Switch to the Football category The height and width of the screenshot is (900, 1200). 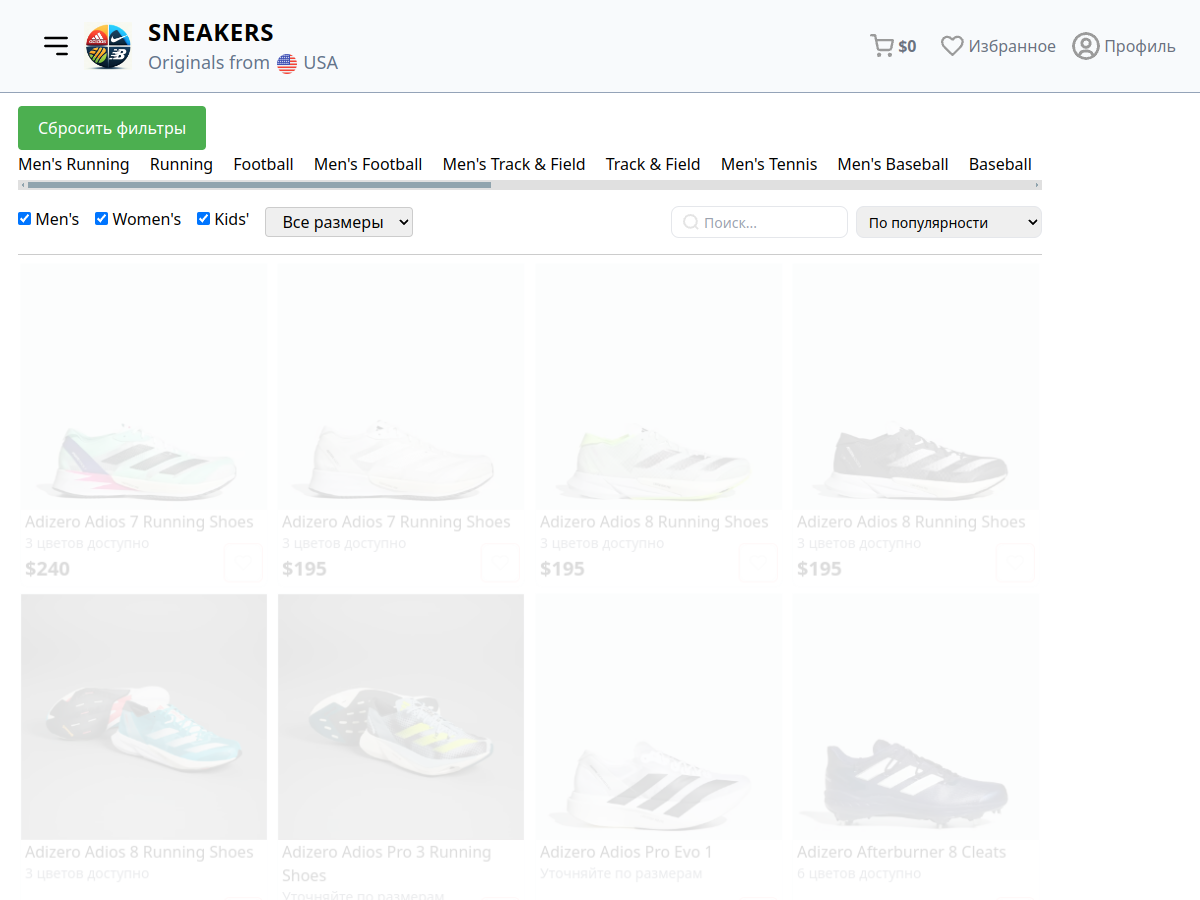263,164
